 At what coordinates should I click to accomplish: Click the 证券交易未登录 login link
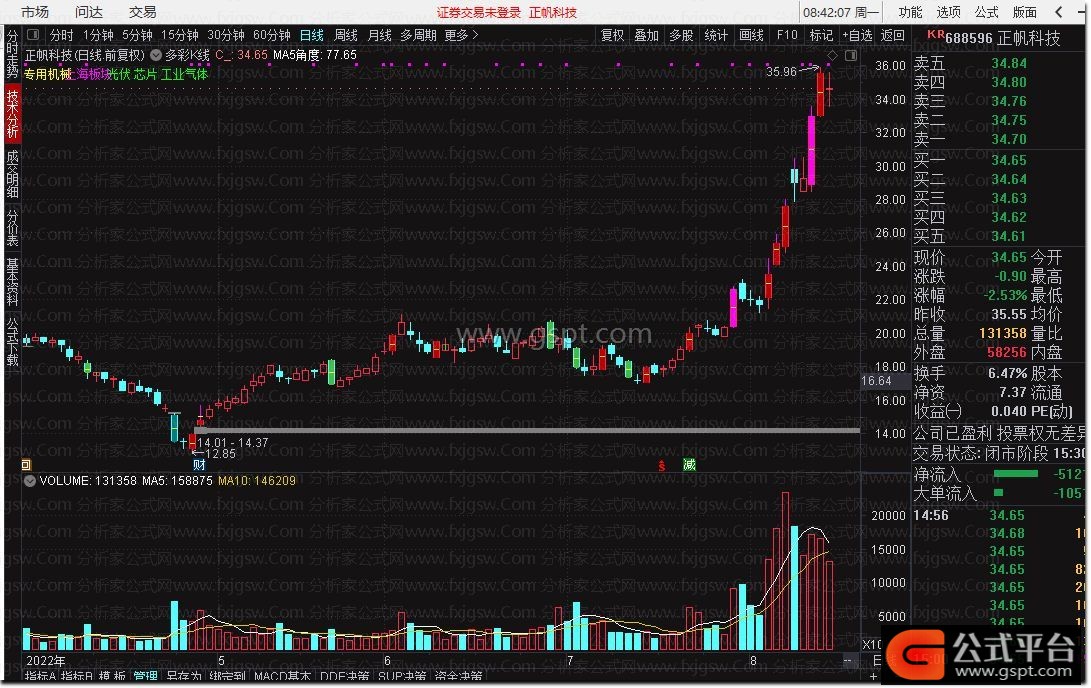point(479,13)
